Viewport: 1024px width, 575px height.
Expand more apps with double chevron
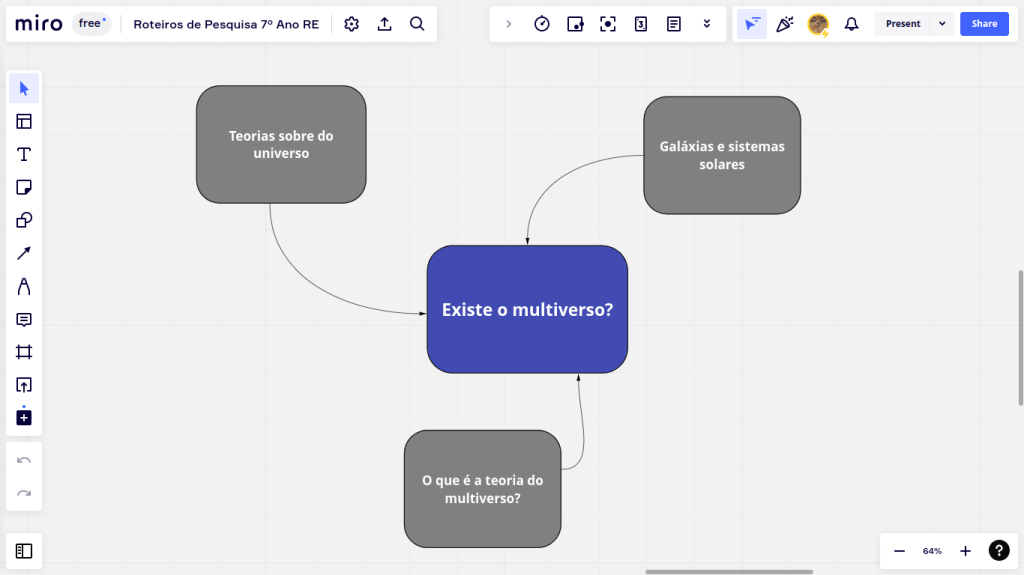(707, 24)
